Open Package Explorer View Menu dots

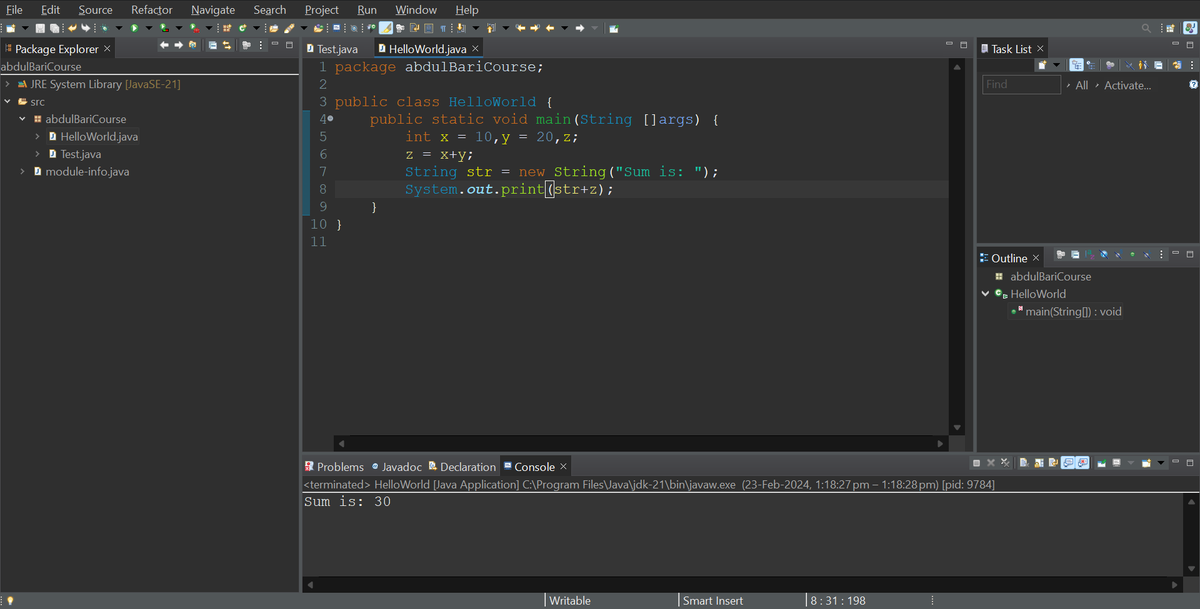pyautogui.click(x=260, y=45)
